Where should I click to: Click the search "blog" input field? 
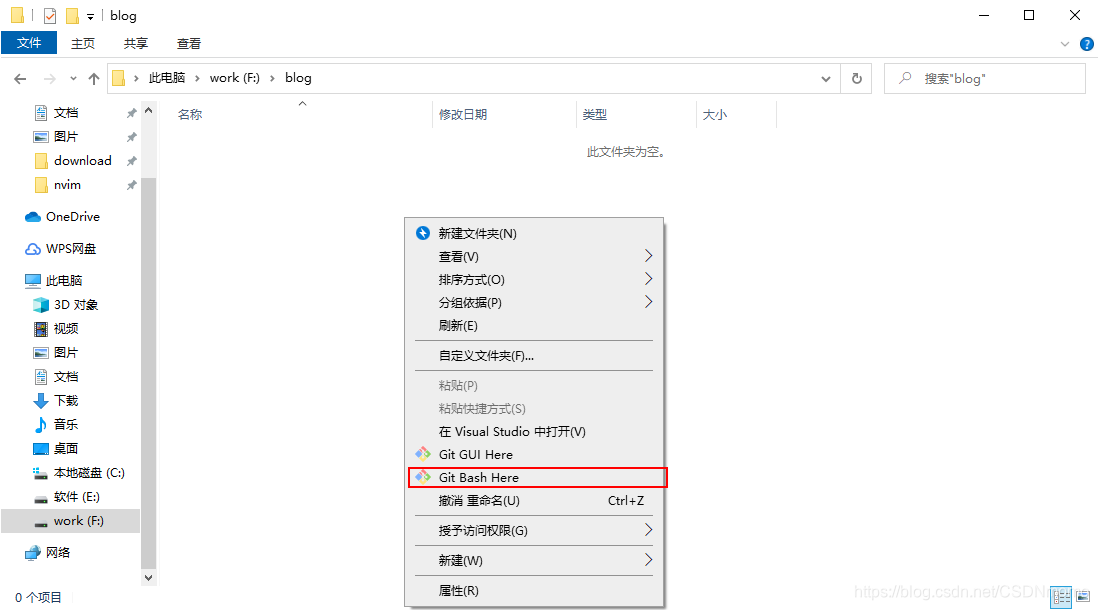point(985,79)
